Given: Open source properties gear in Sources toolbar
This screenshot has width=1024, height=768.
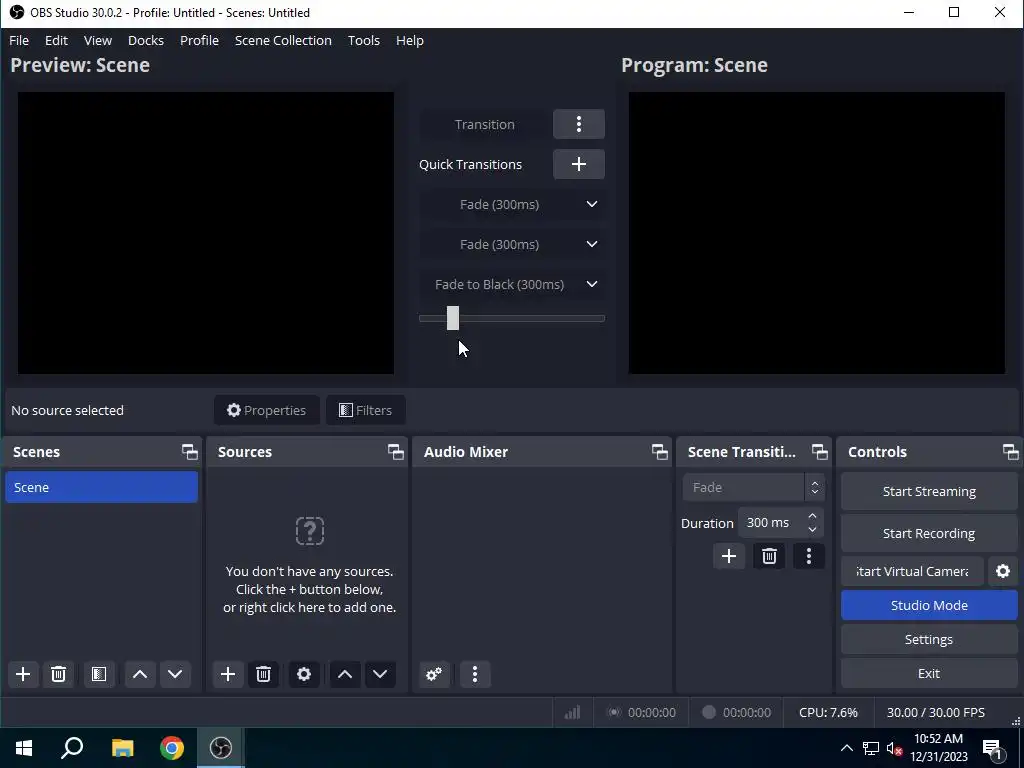Looking at the screenshot, I should click(304, 674).
